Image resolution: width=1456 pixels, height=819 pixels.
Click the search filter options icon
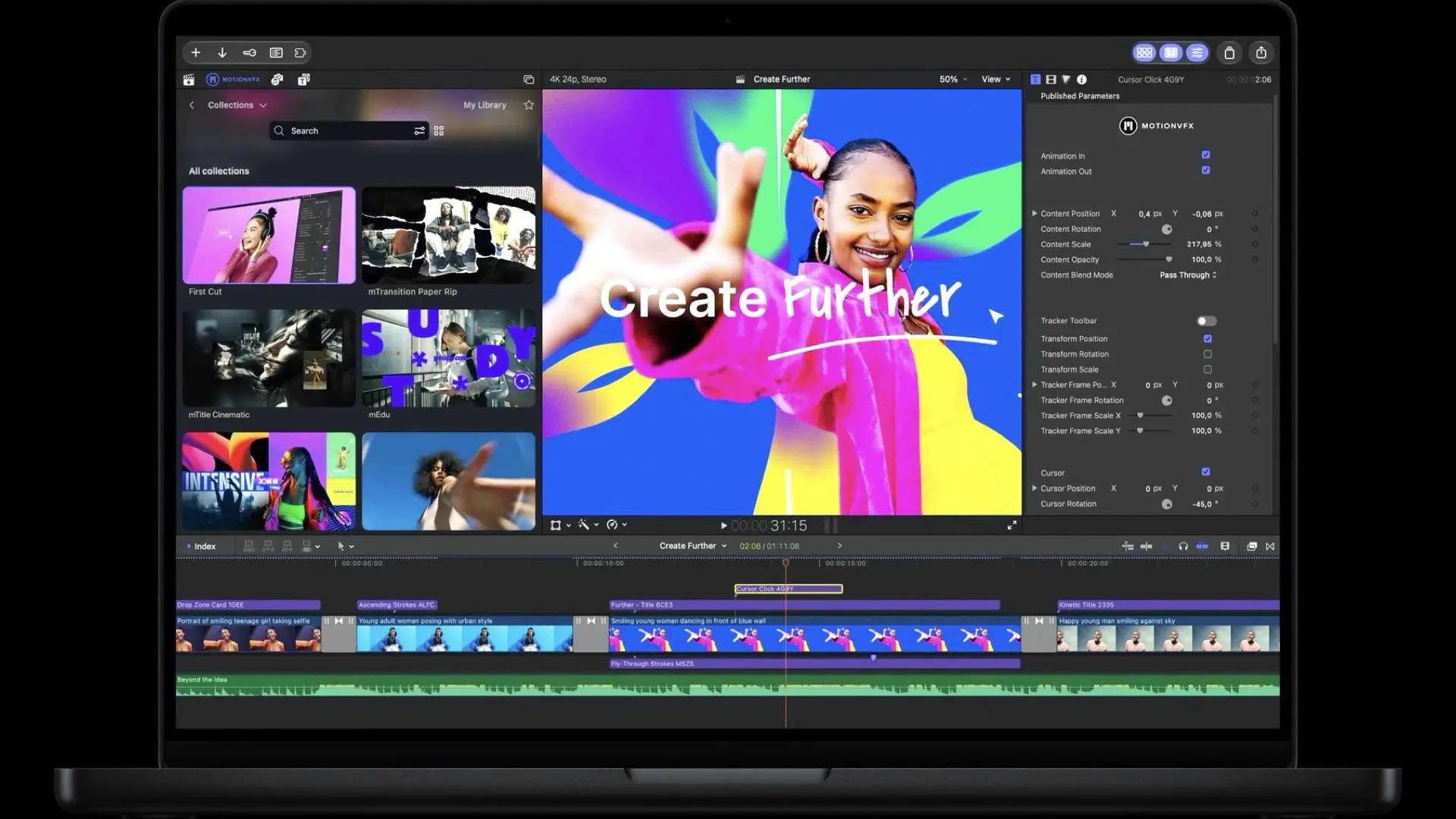pyautogui.click(x=419, y=131)
